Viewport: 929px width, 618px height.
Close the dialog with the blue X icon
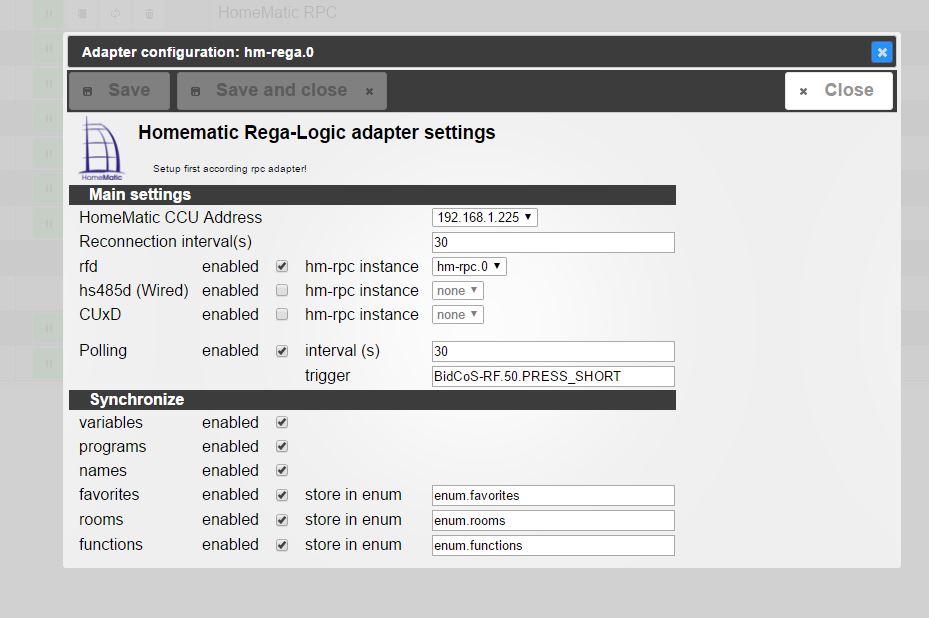coord(882,52)
